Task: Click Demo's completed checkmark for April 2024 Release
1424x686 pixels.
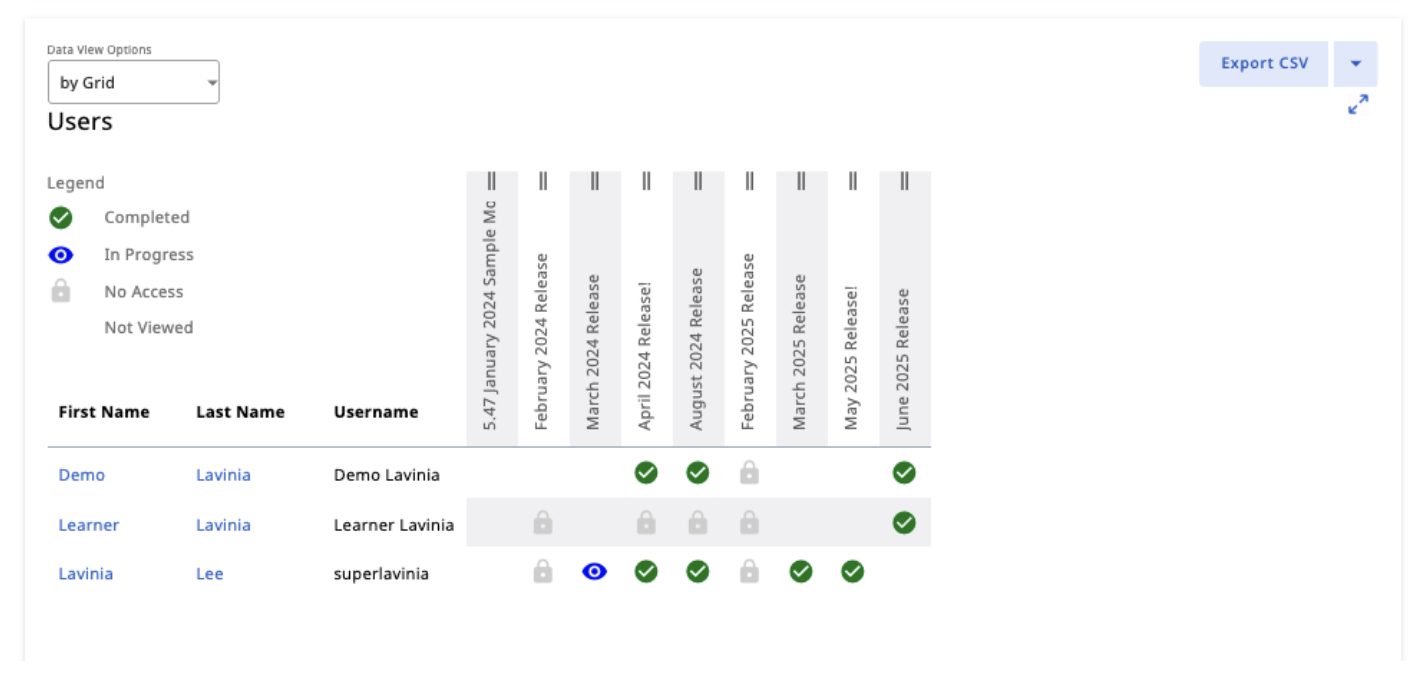Action: pyautogui.click(x=646, y=473)
